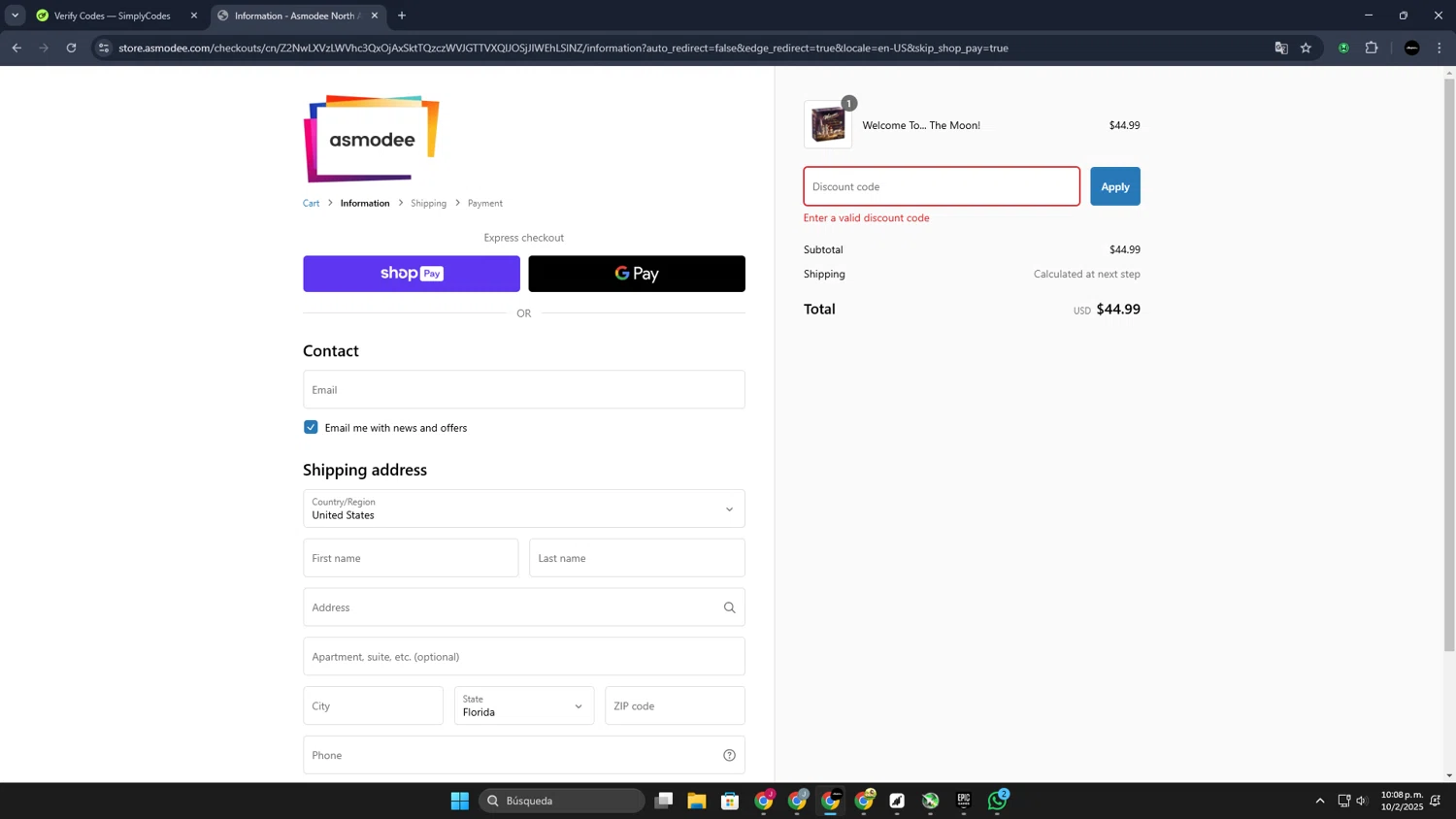Click the Welcome To... The Moon! product name
Image resolution: width=1456 pixels, height=819 pixels.
click(x=921, y=125)
